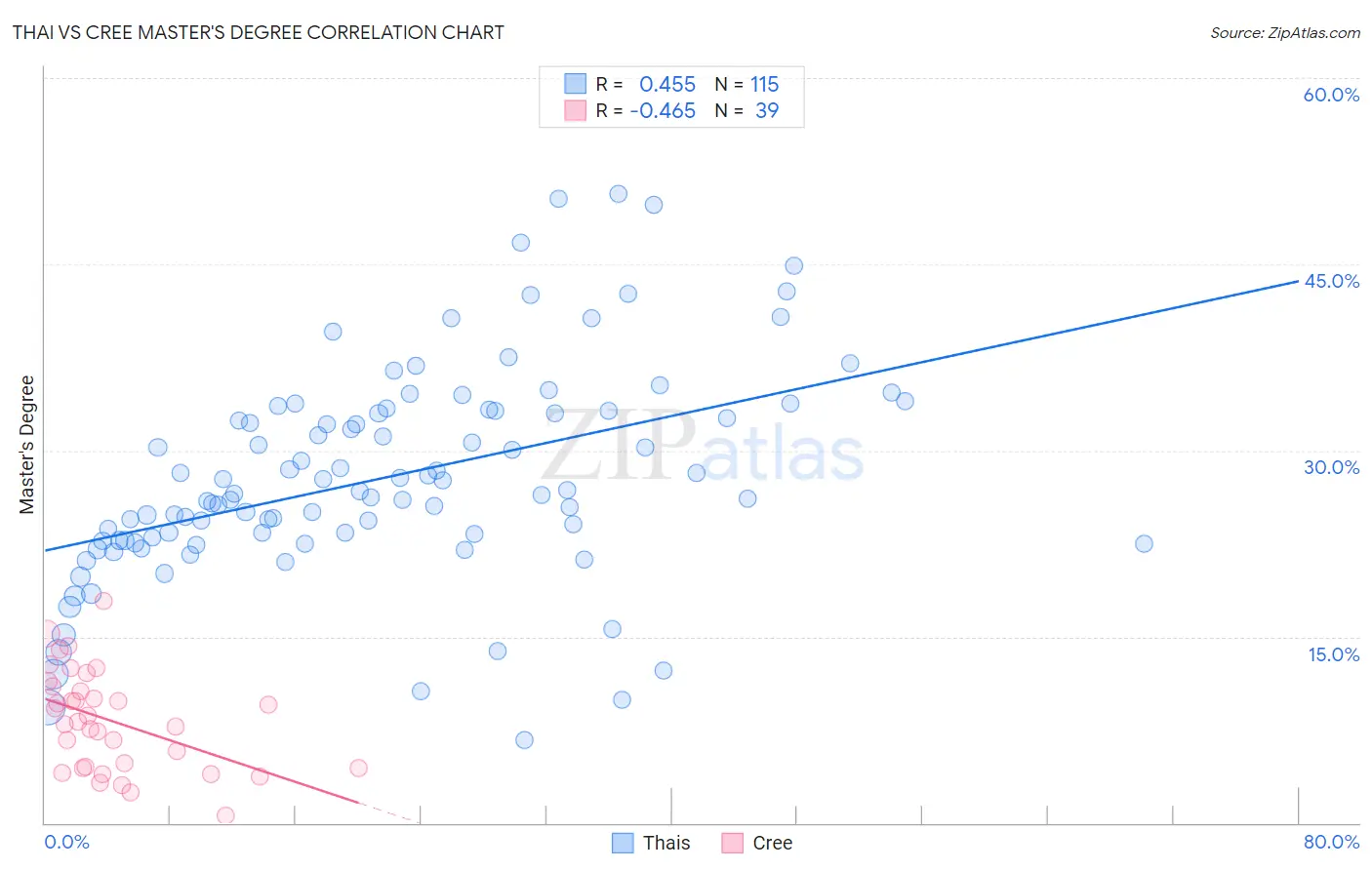Click the 60.0% y-axis label
The height and width of the screenshot is (870, 1372).
point(1331,95)
